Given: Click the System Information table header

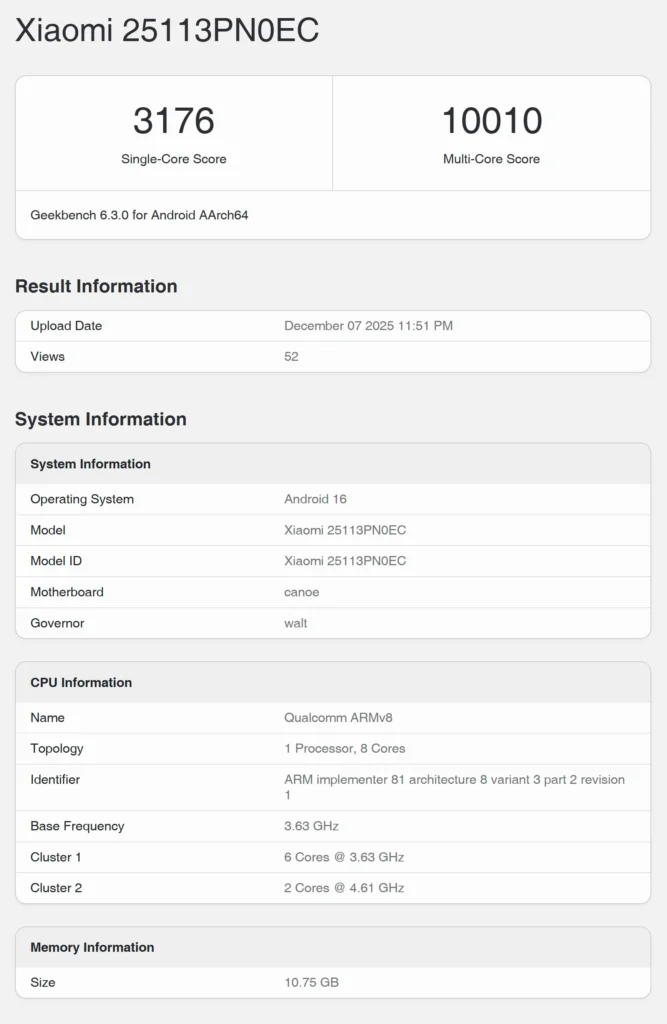Looking at the screenshot, I should pyautogui.click(x=90, y=464).
